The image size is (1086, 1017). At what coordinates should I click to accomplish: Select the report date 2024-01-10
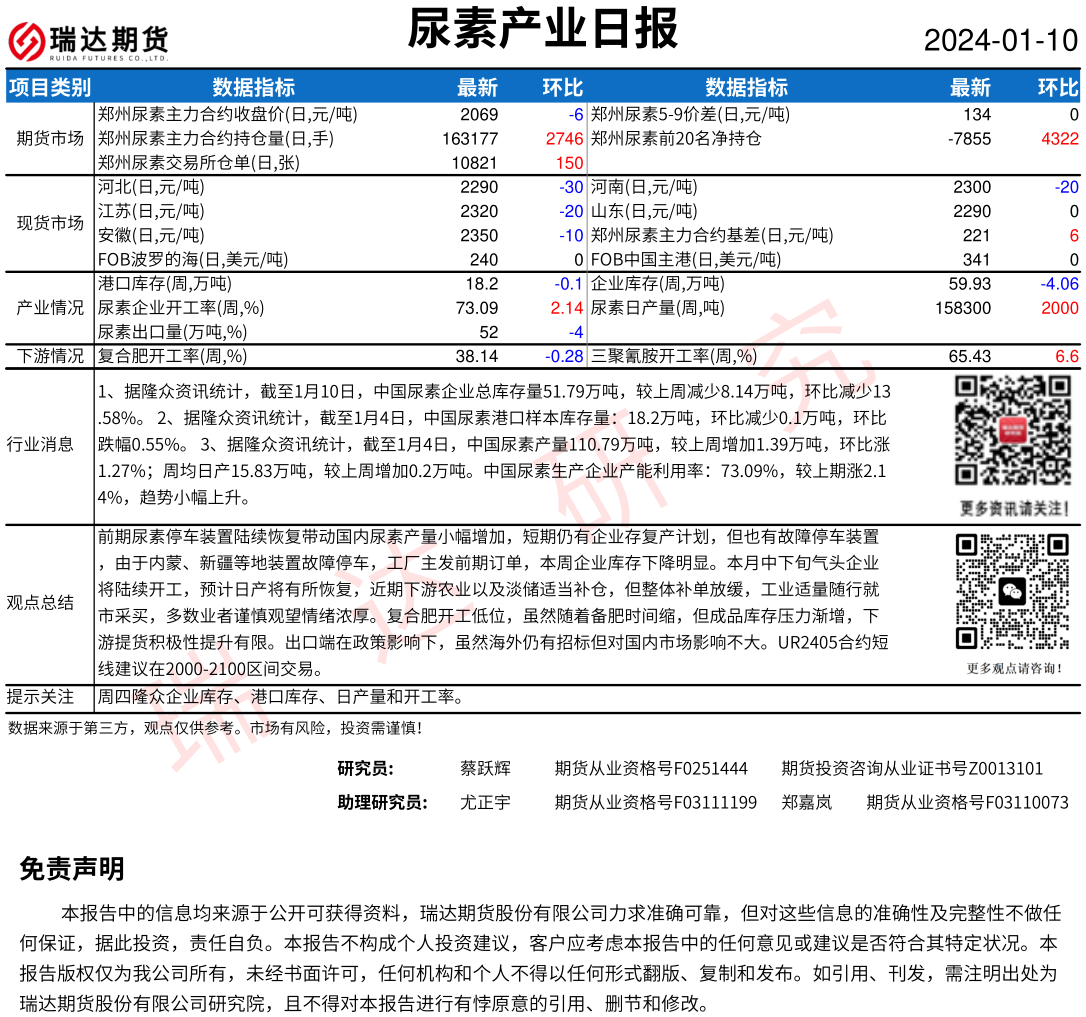tap(1000, 41)
